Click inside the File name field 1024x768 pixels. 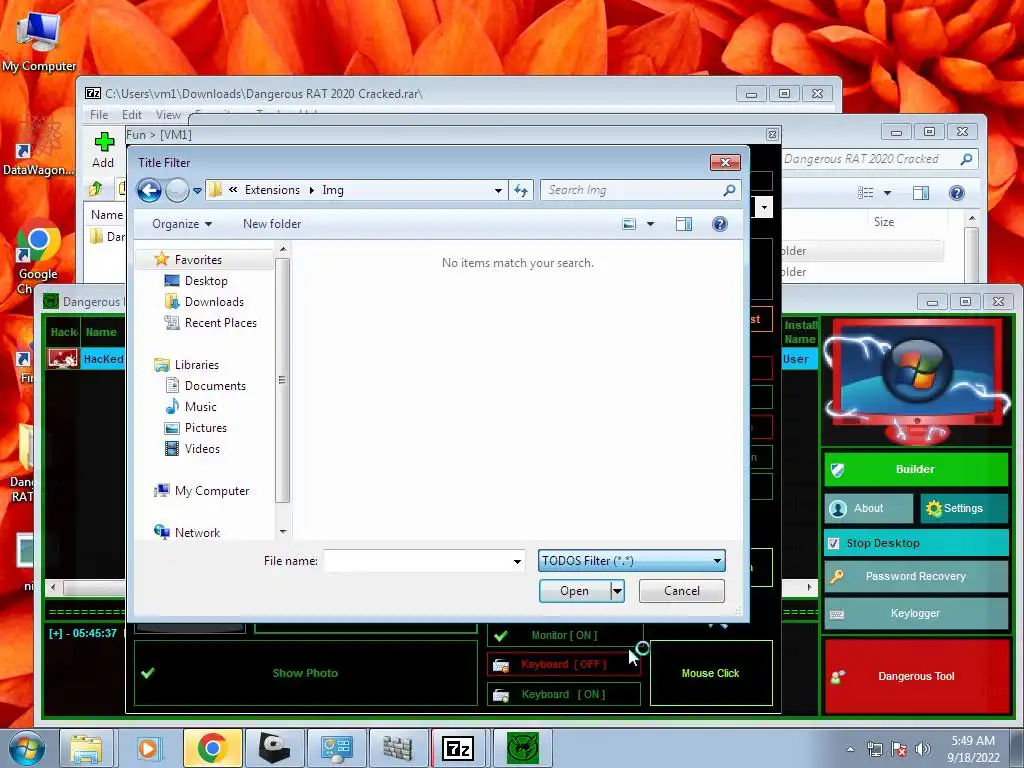417,561
